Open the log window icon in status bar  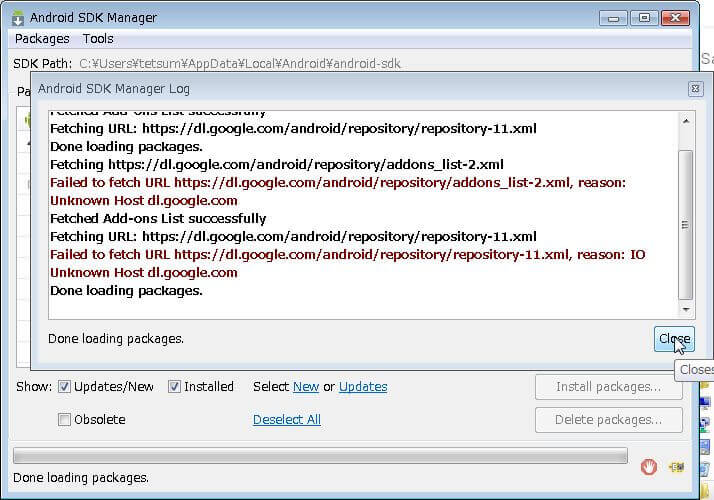coord(677,466)
